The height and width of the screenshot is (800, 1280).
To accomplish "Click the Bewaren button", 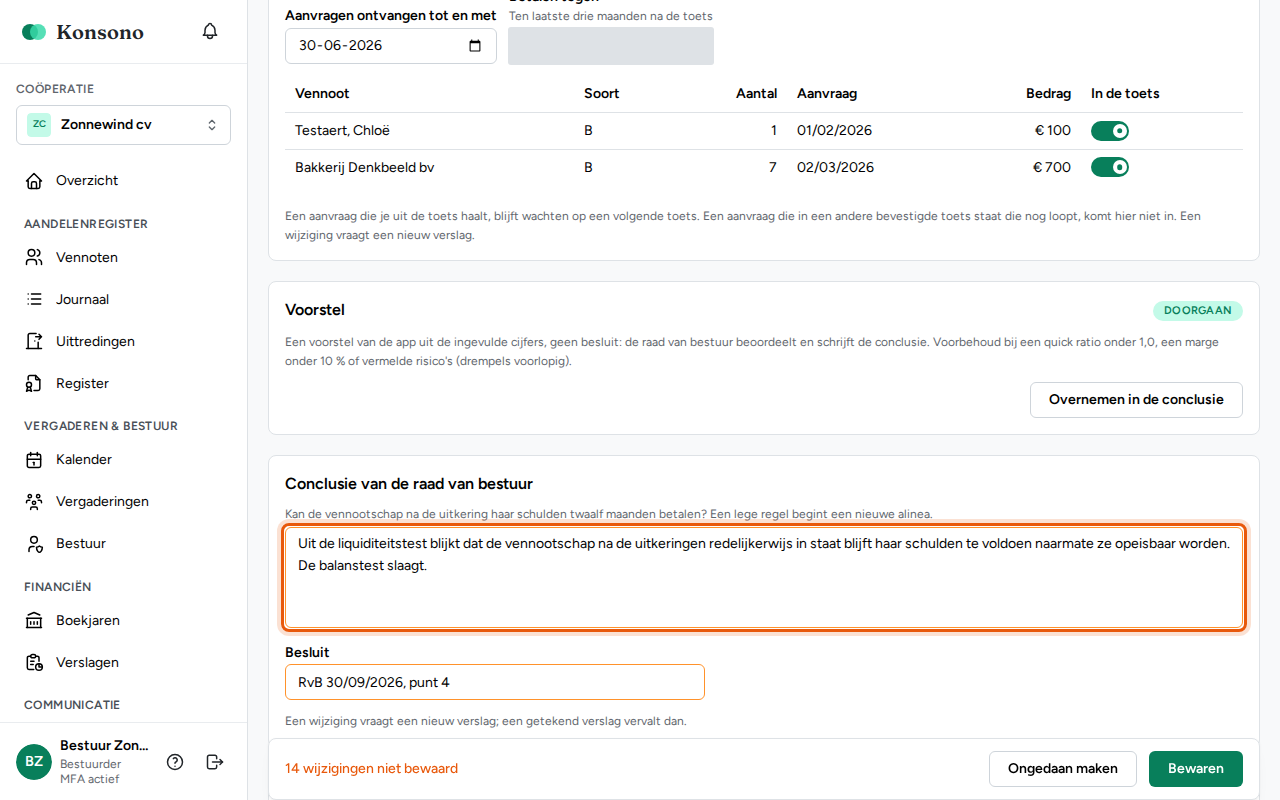I will 1196,769.
